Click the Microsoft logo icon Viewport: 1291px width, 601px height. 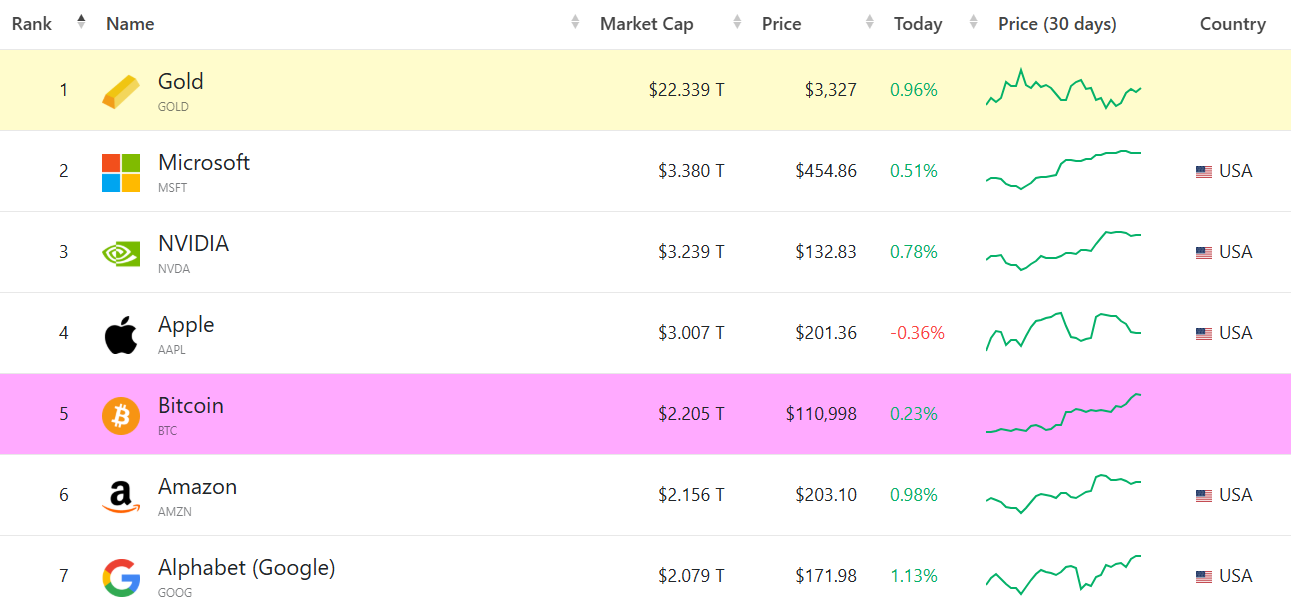tap(121, 173)
